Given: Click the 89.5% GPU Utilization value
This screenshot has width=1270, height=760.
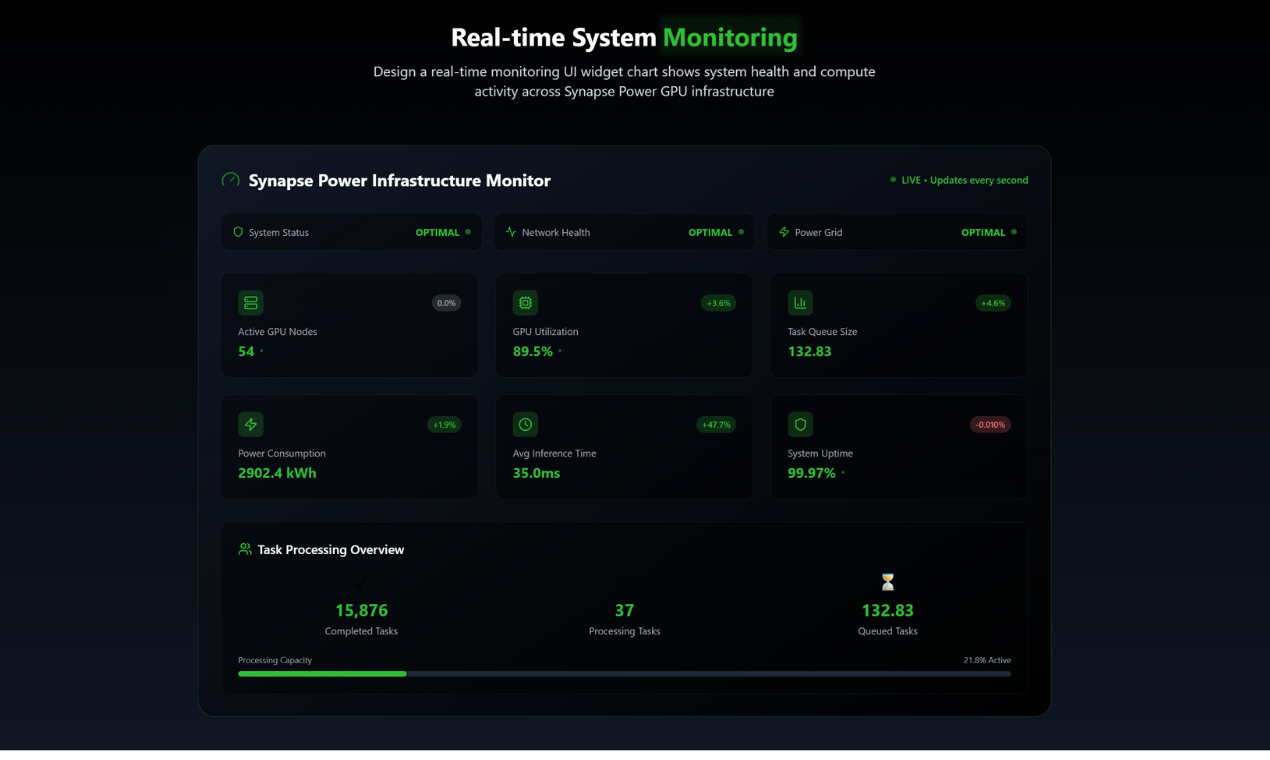Looking at the screenshot, I should 533,351.
